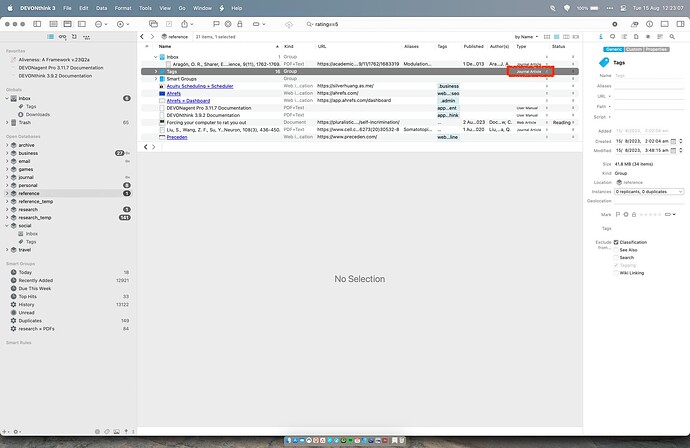The image size is (690, 448).
Task: Switch to the columns view button
Action: pos(566,37)
